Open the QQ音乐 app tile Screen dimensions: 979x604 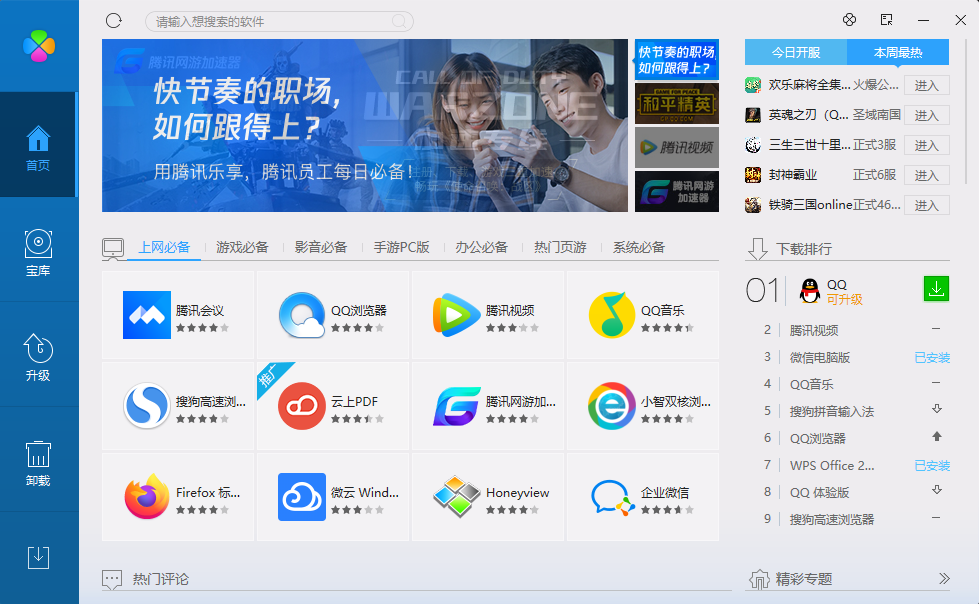pos(642,315)
